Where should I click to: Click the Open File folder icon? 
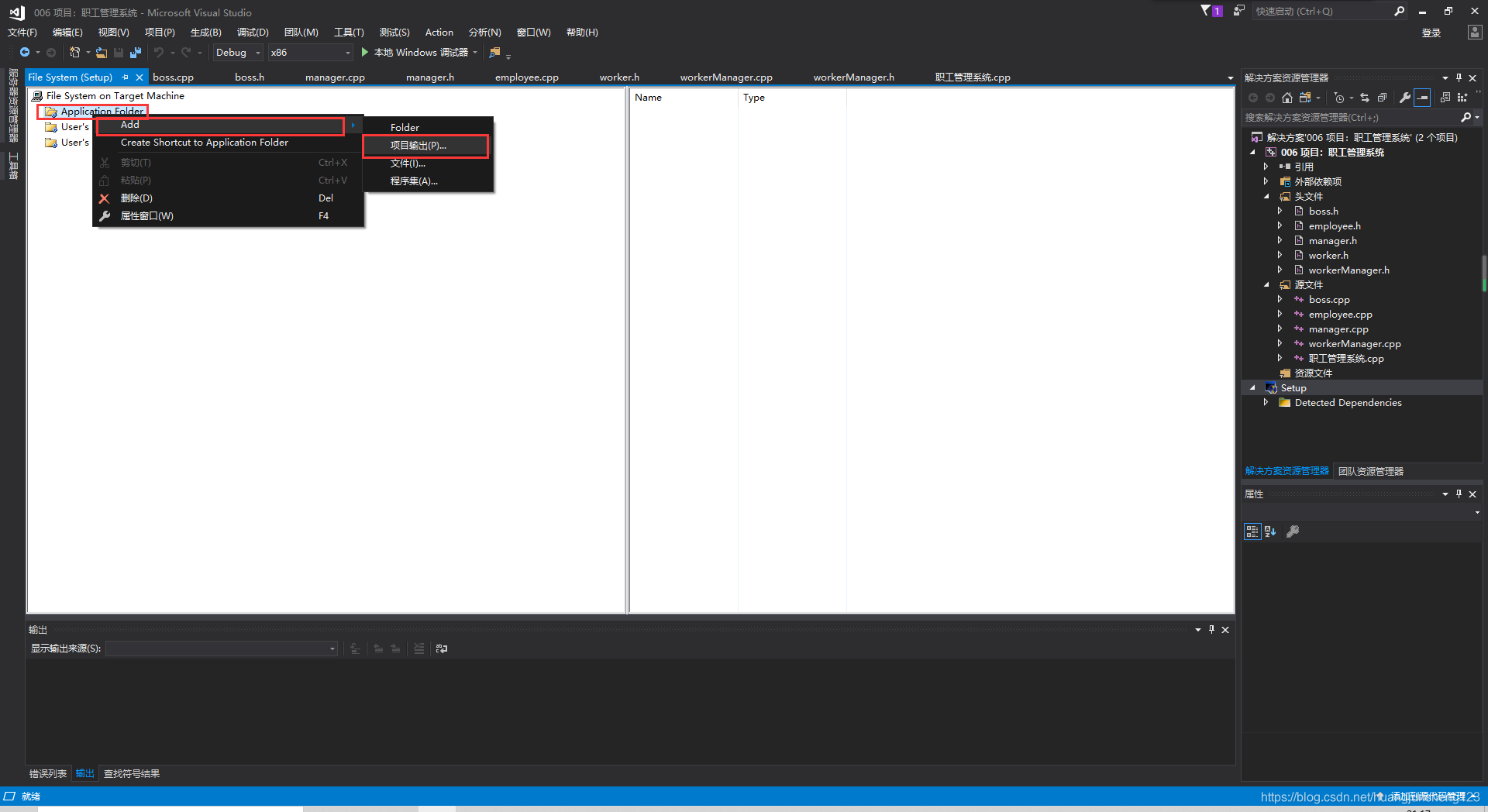[102, 53]
